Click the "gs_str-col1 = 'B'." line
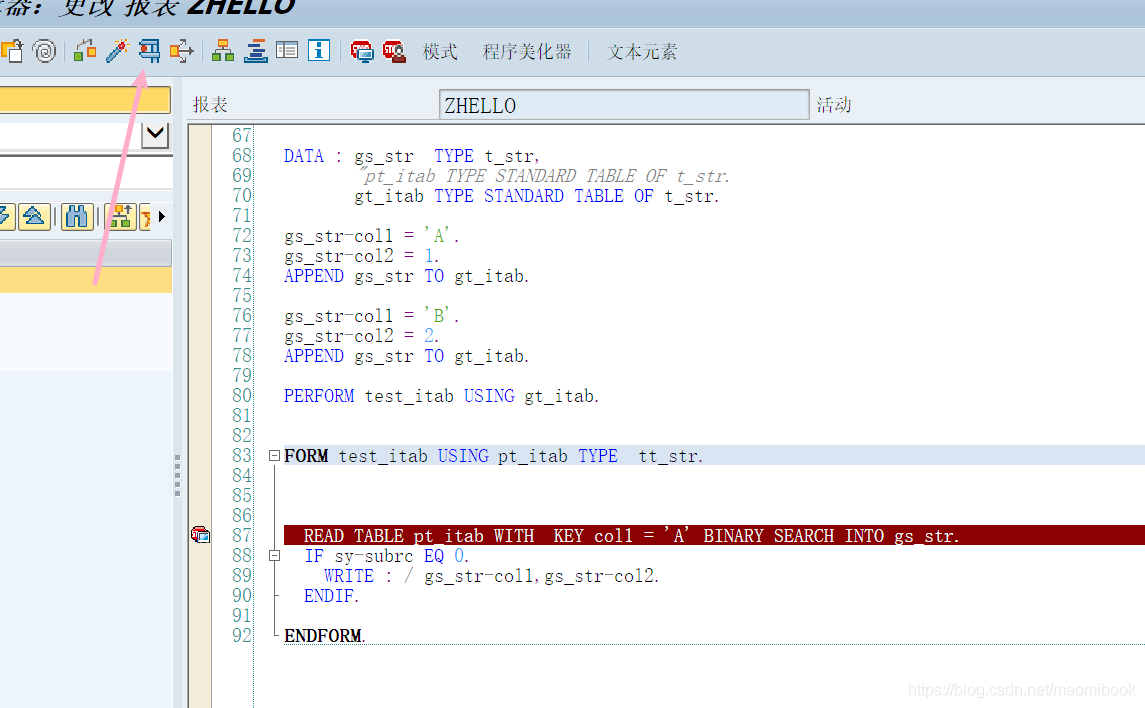 pos(372,316)
